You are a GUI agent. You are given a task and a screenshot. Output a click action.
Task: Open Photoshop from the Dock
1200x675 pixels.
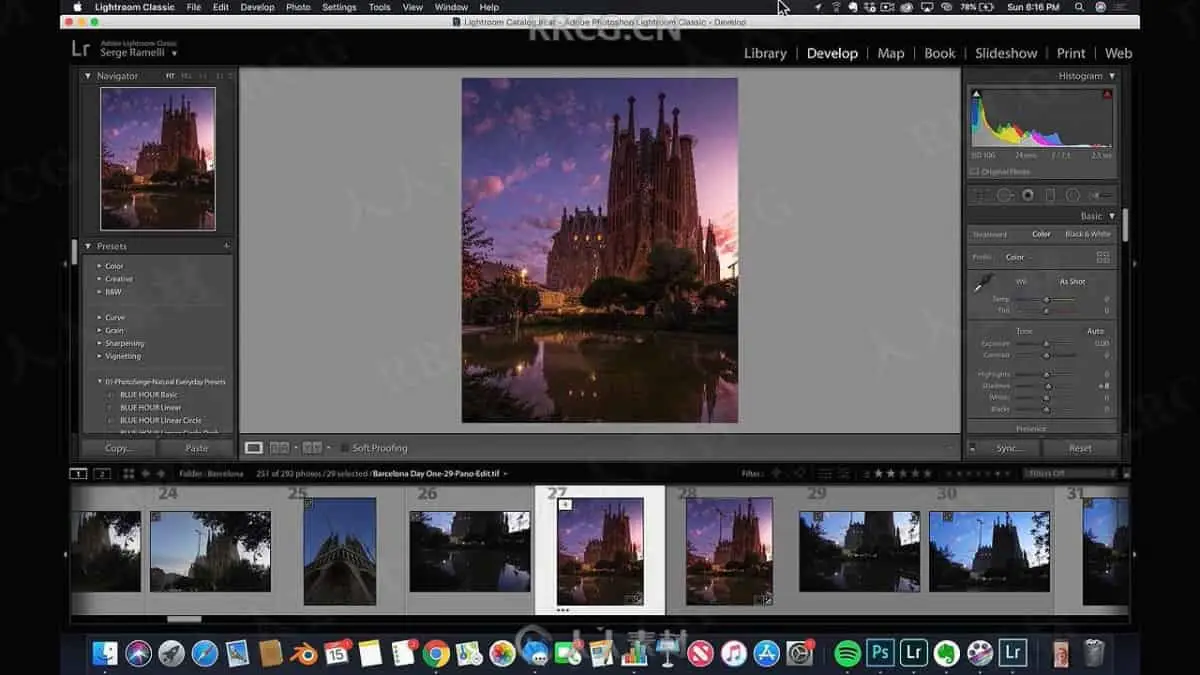tap(879, 654)
